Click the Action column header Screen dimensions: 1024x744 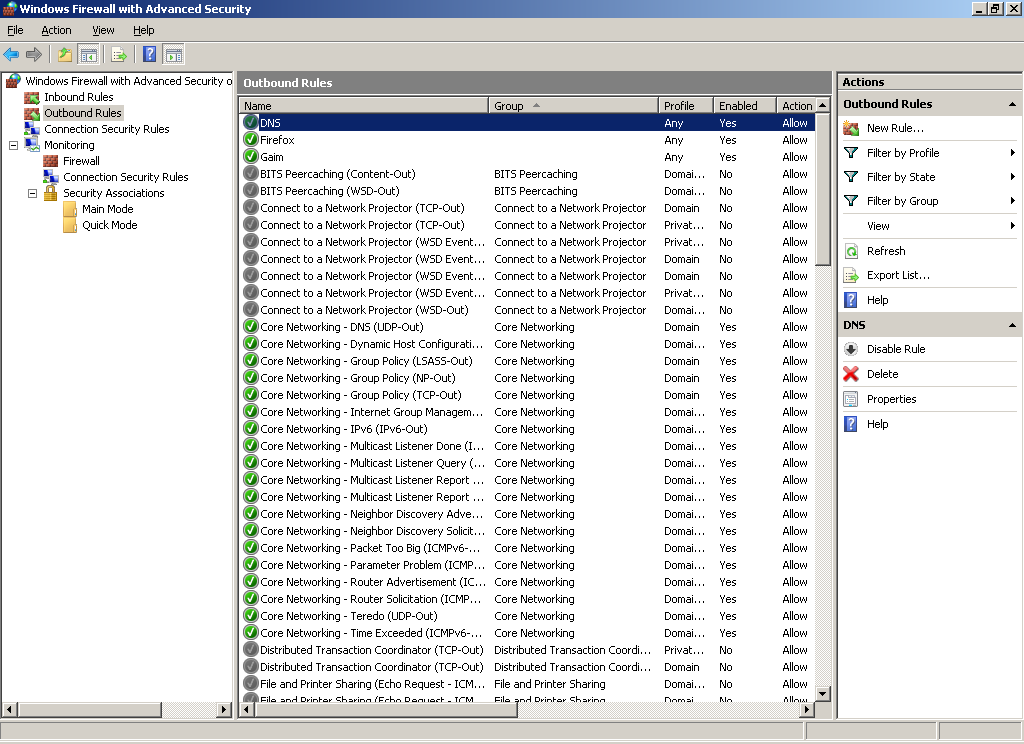click(797, 106)
